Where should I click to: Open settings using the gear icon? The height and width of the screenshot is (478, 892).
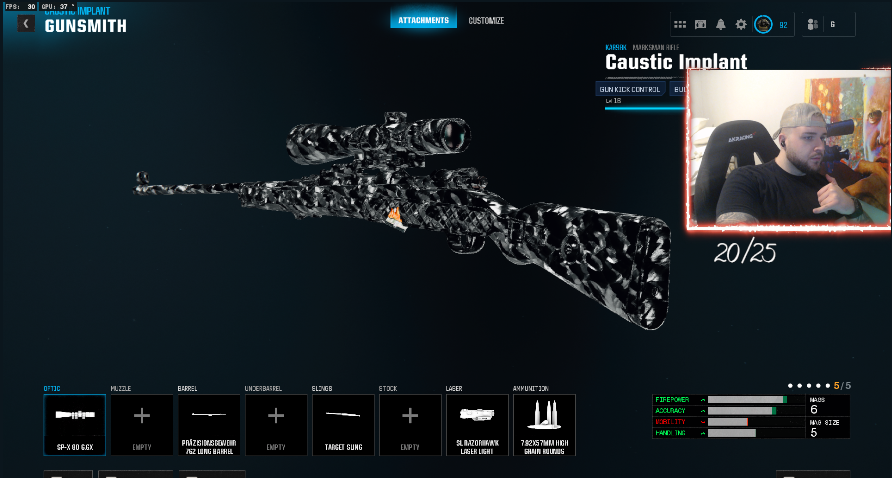[741, 24]
